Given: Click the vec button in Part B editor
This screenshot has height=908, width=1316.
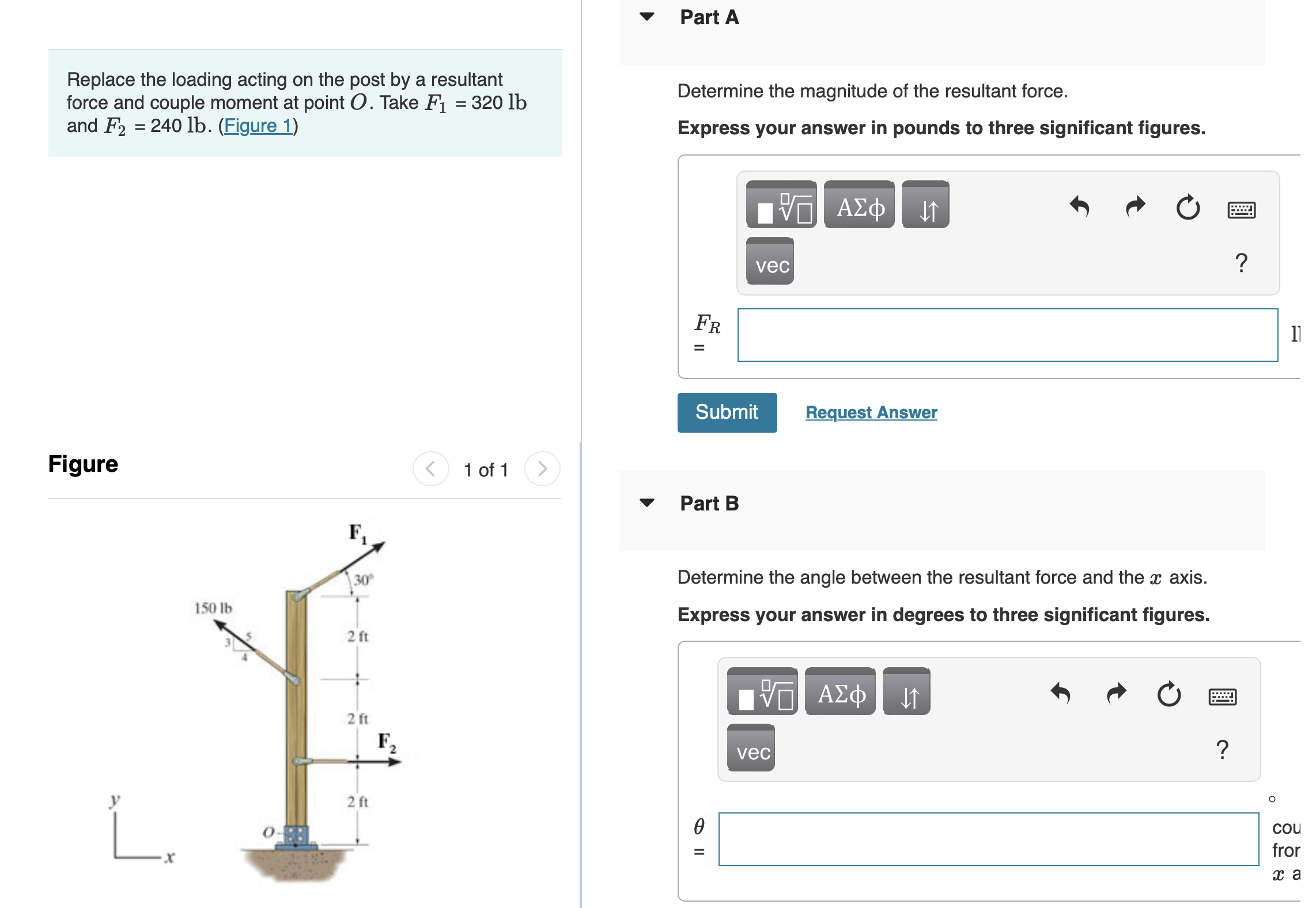Looking at the screenshot, I should [x=751, y=751].
